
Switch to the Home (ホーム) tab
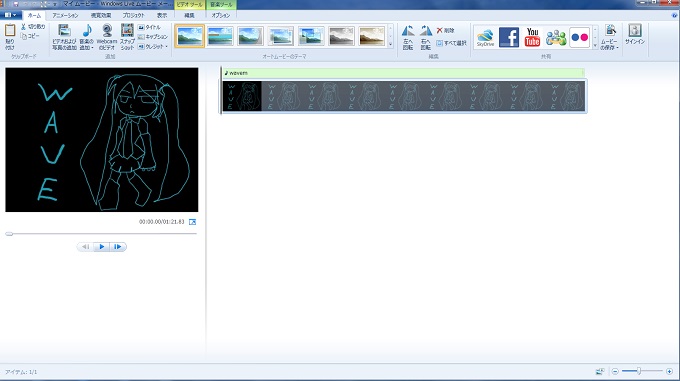(34, 15)
